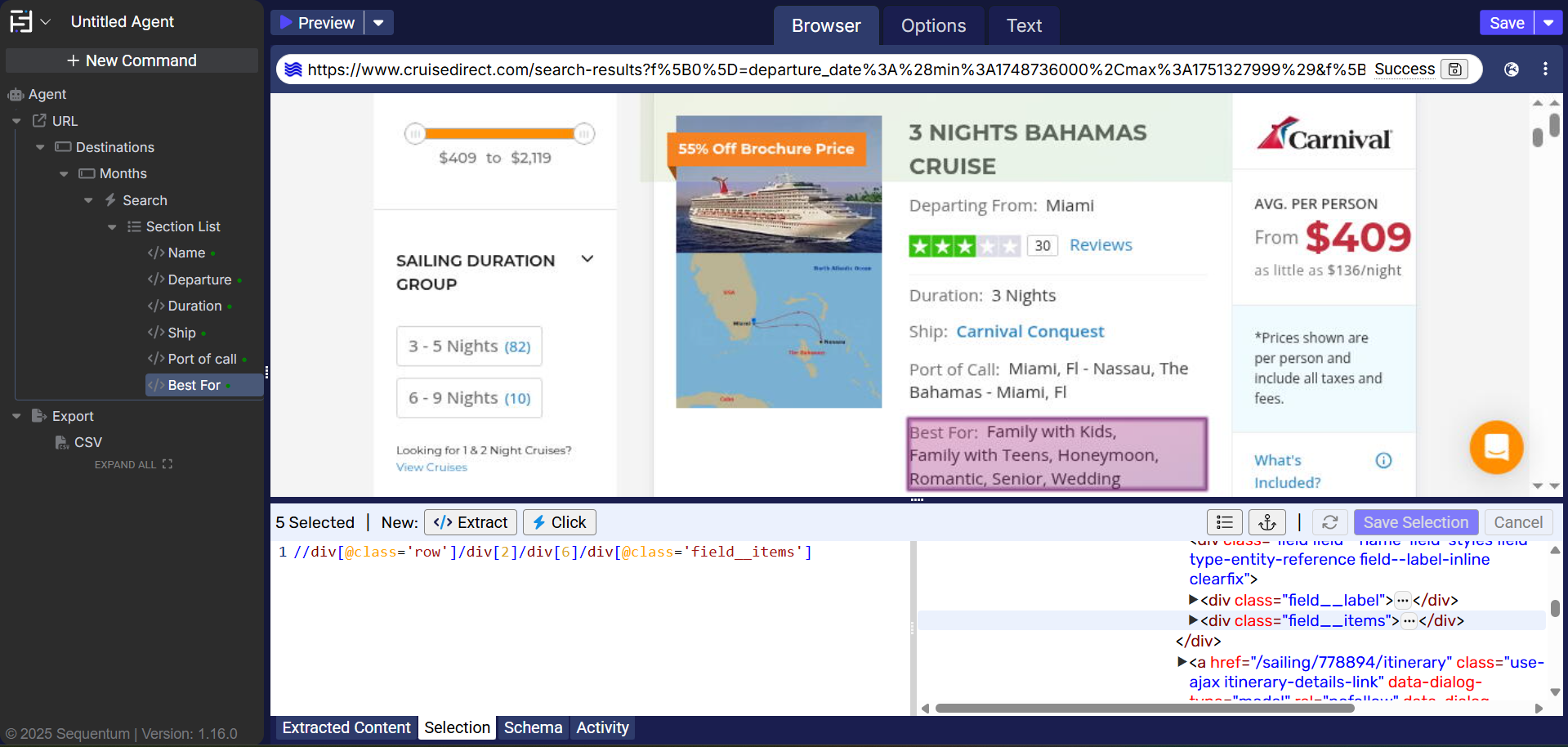This screenshot has width=1568, height=747.
Task: Switch to the Options tab
Action: click(933, 26)
